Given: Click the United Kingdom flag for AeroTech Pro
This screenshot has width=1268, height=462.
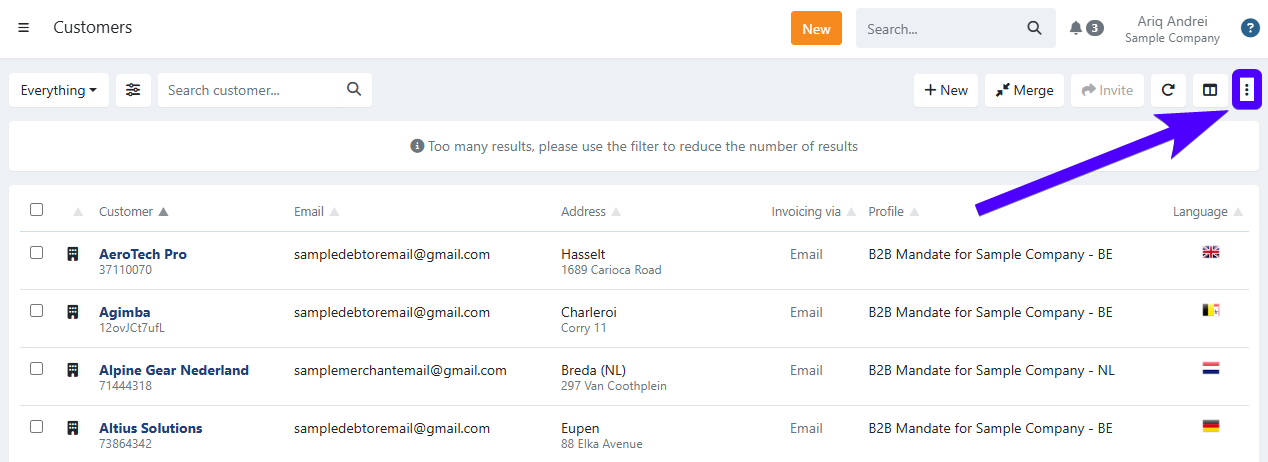Looking at the screenshot, I should point(1210,253).
